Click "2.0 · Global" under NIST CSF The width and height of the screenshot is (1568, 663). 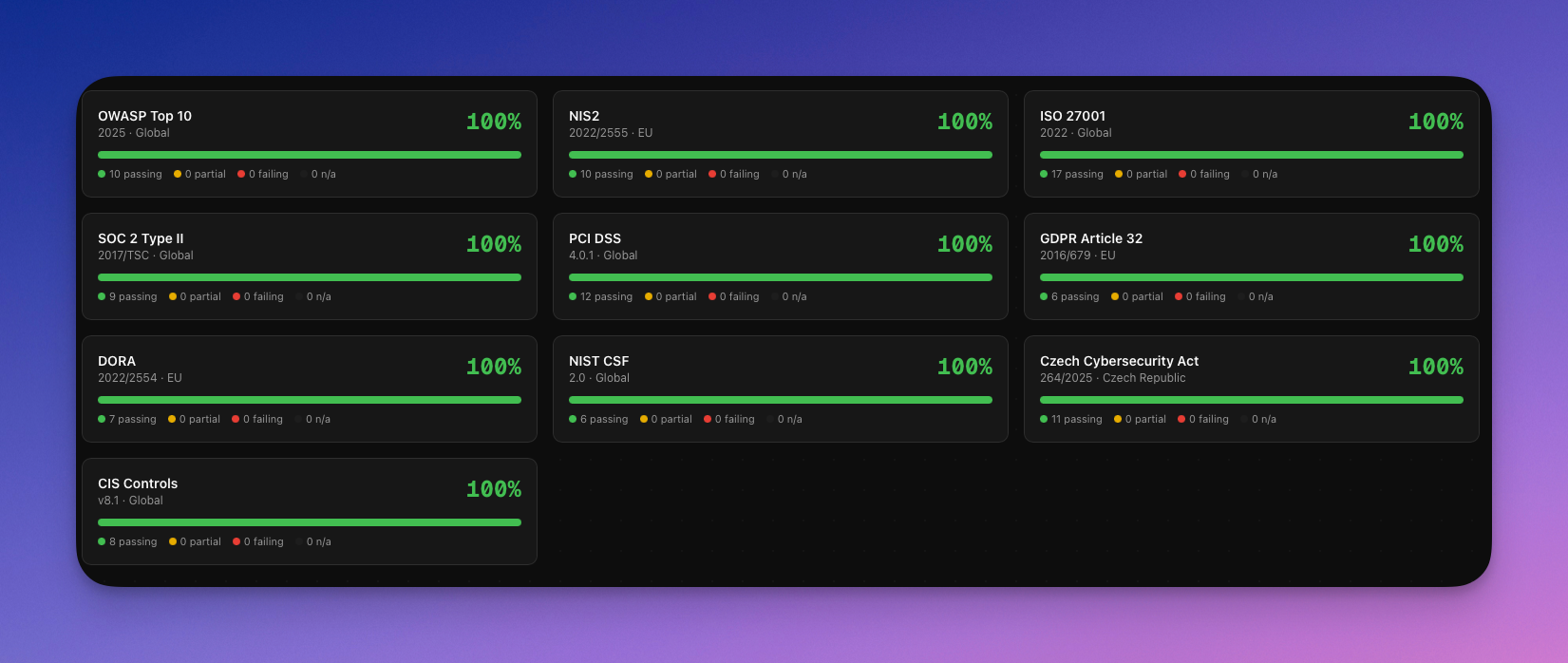(599, 378)
